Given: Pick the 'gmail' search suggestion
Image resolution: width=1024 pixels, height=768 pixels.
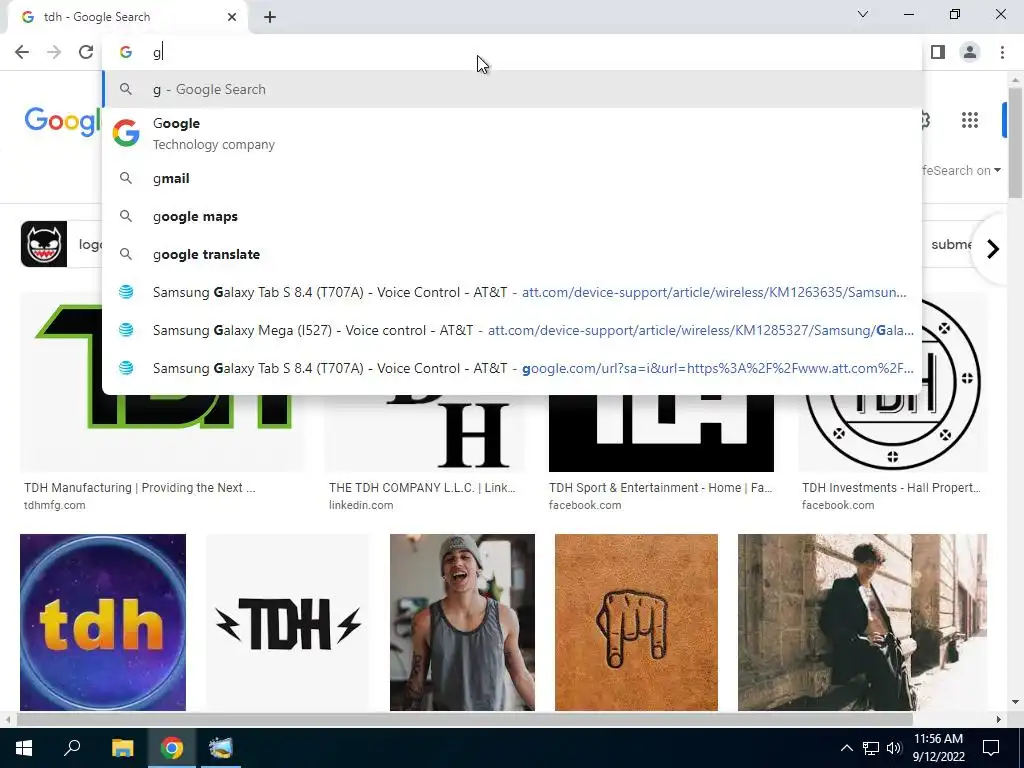Looking at the screenshot, I should coord(512,178).
